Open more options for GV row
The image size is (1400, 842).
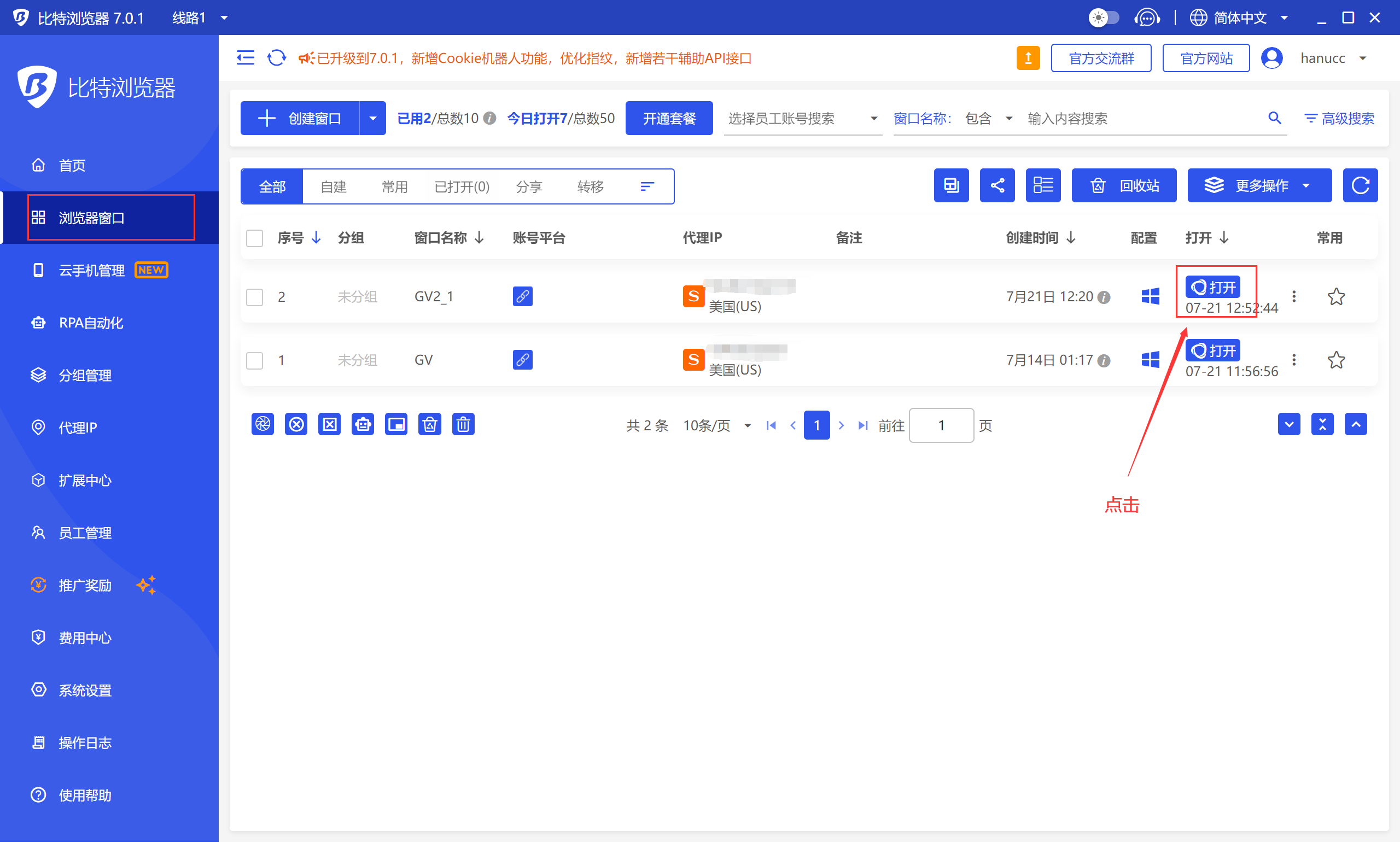coord(1294,360)
